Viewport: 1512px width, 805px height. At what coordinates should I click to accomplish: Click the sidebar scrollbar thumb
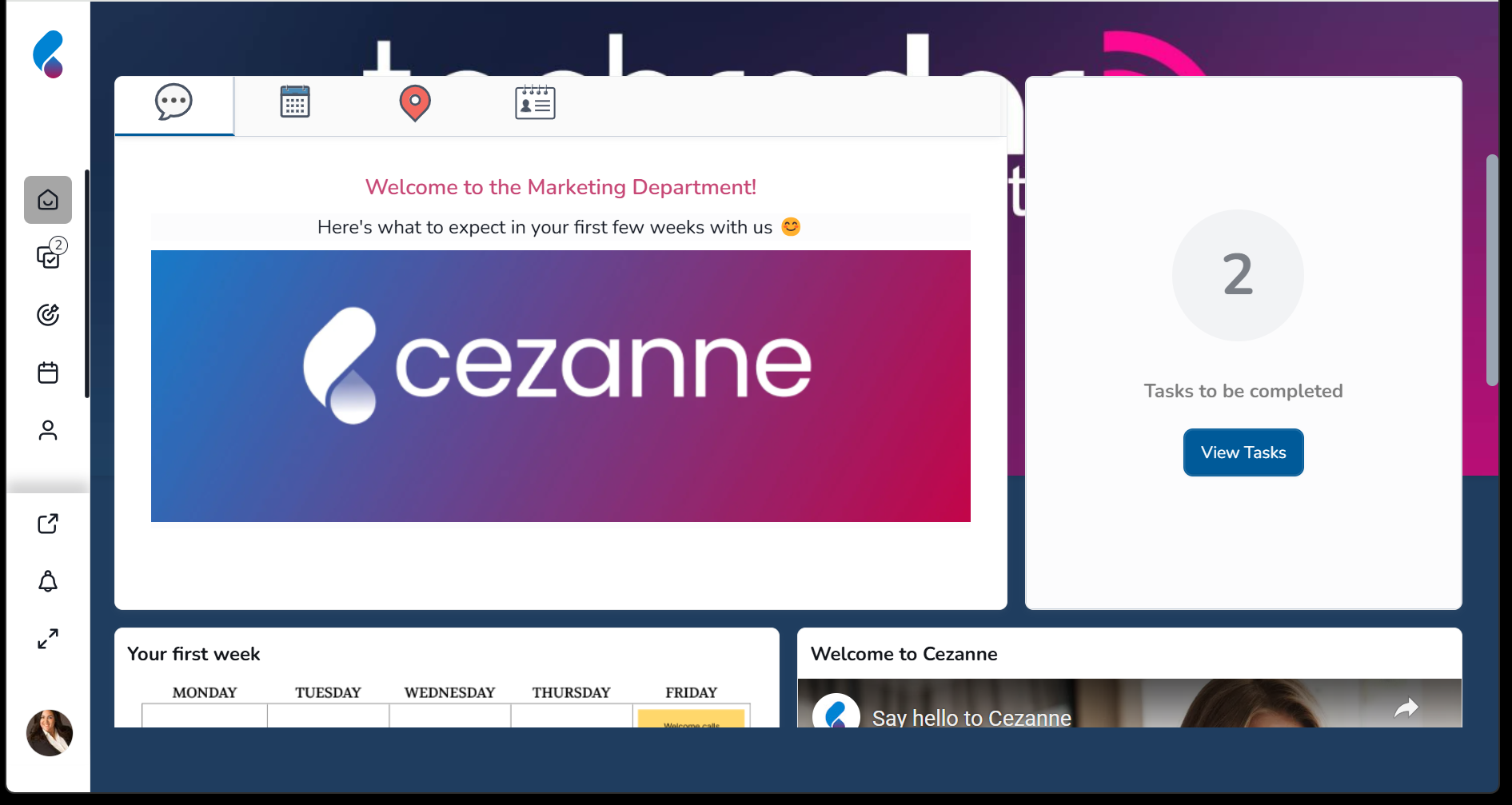[87, 284]
